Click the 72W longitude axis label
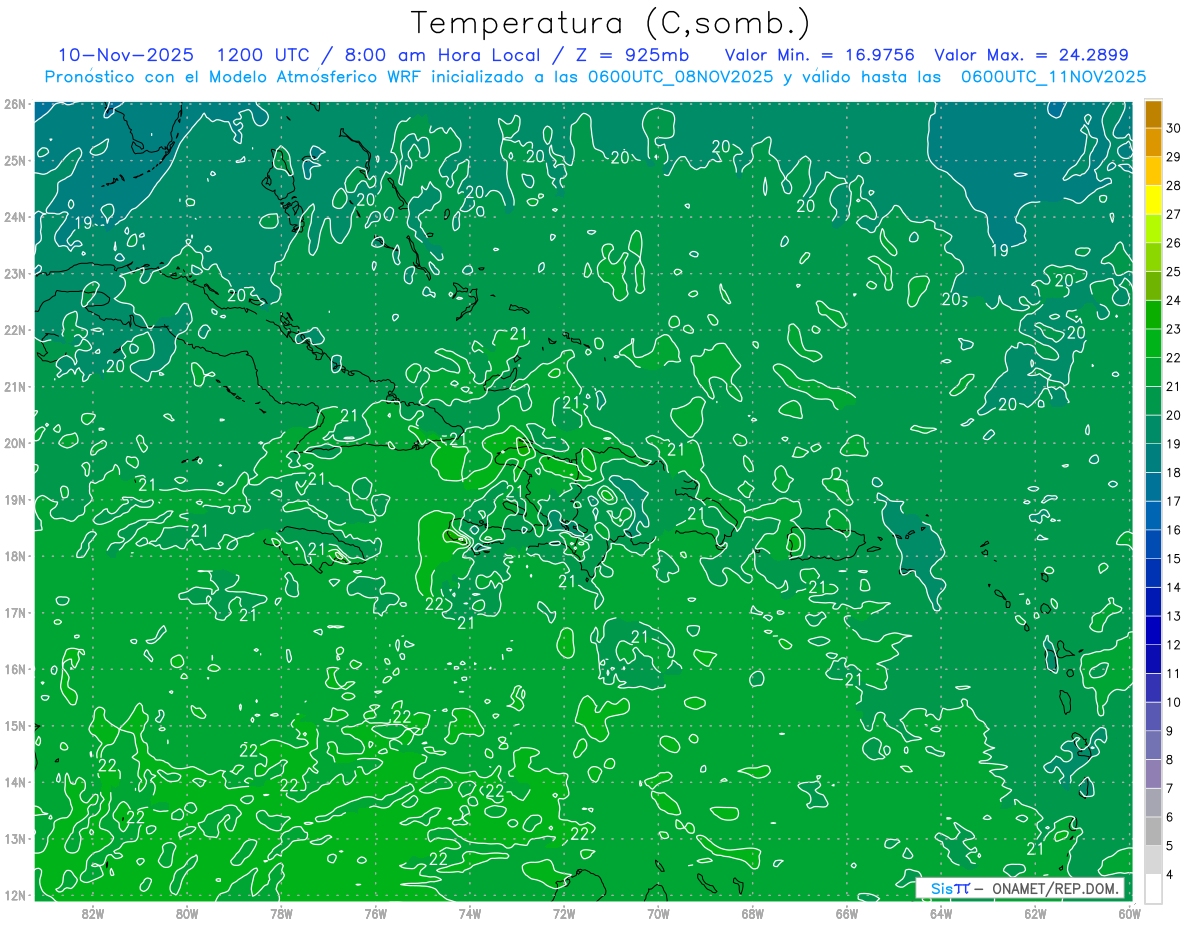The width and height of the screenshot is (1200, 927). (x=564, y=913)
